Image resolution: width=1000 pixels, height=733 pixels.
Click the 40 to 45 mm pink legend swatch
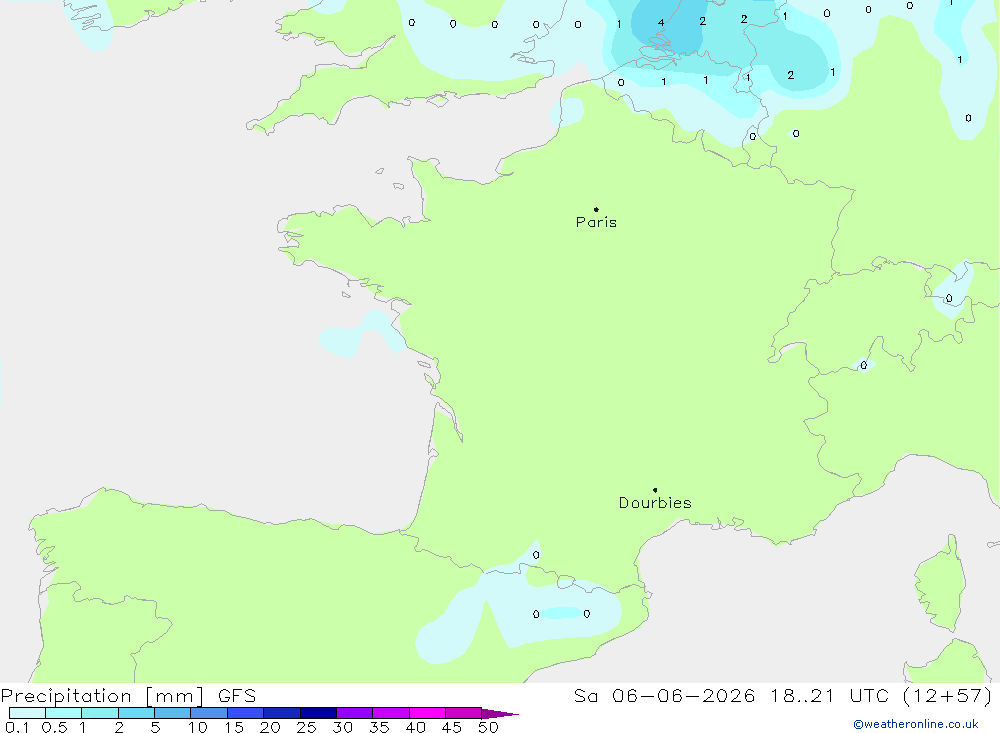coord(427,713)
